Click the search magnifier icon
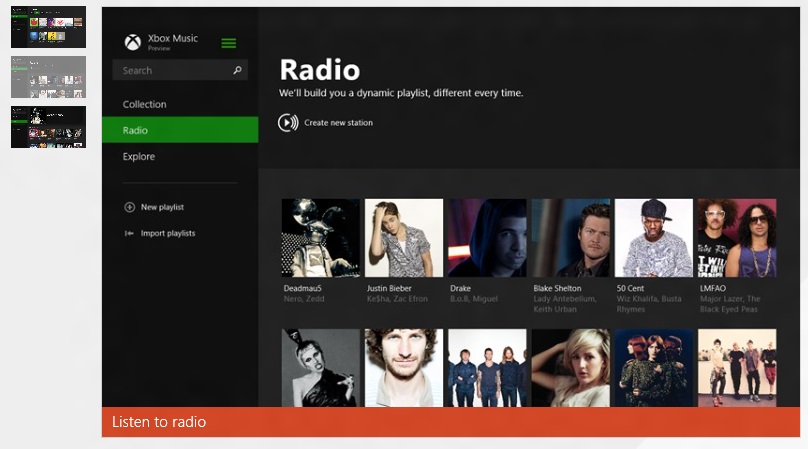 [237, 71]
